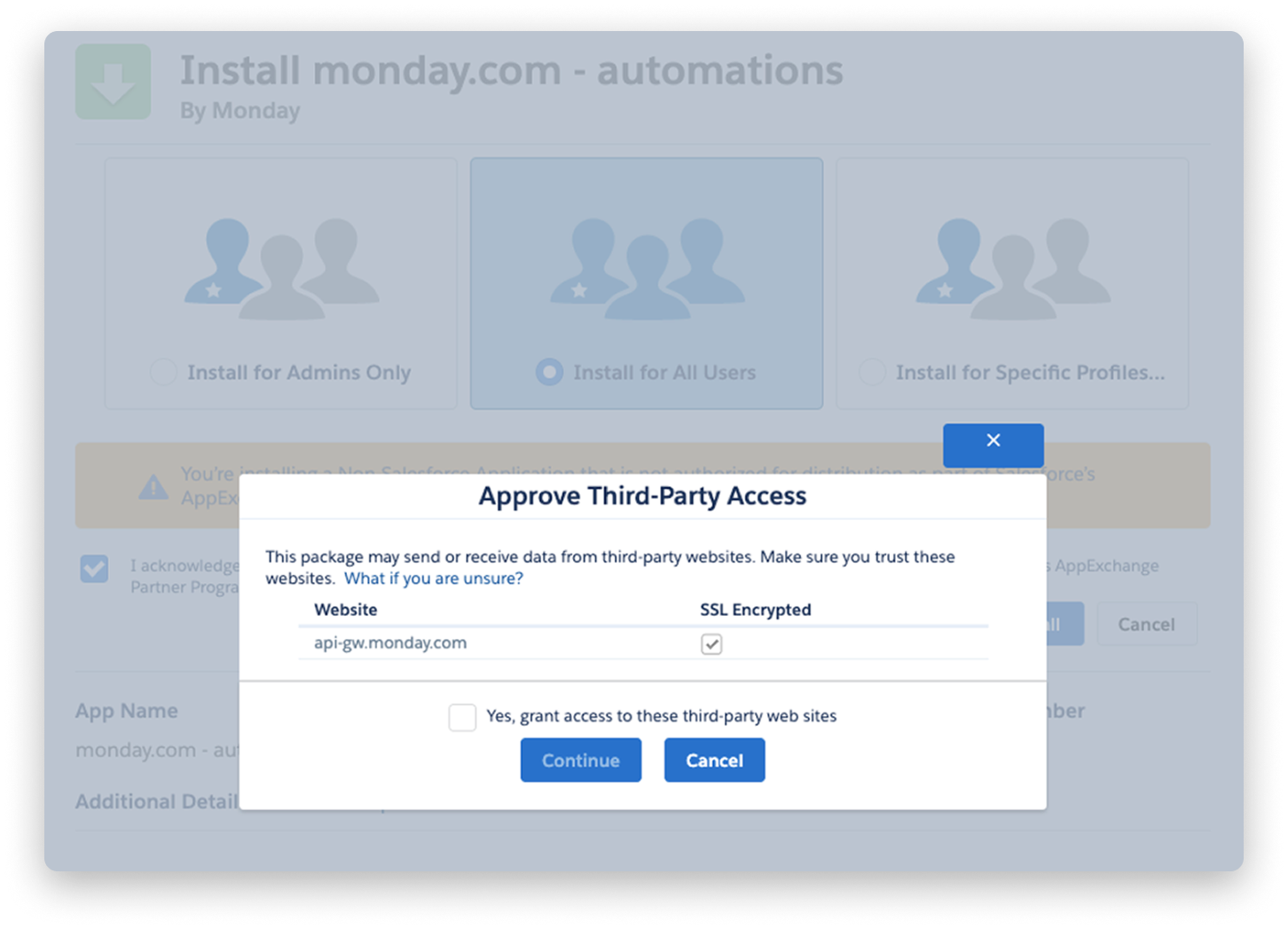The image size is (1288, 929).
Task: Click the background Cancel button behind the dialog
Action: point(1146,624)
